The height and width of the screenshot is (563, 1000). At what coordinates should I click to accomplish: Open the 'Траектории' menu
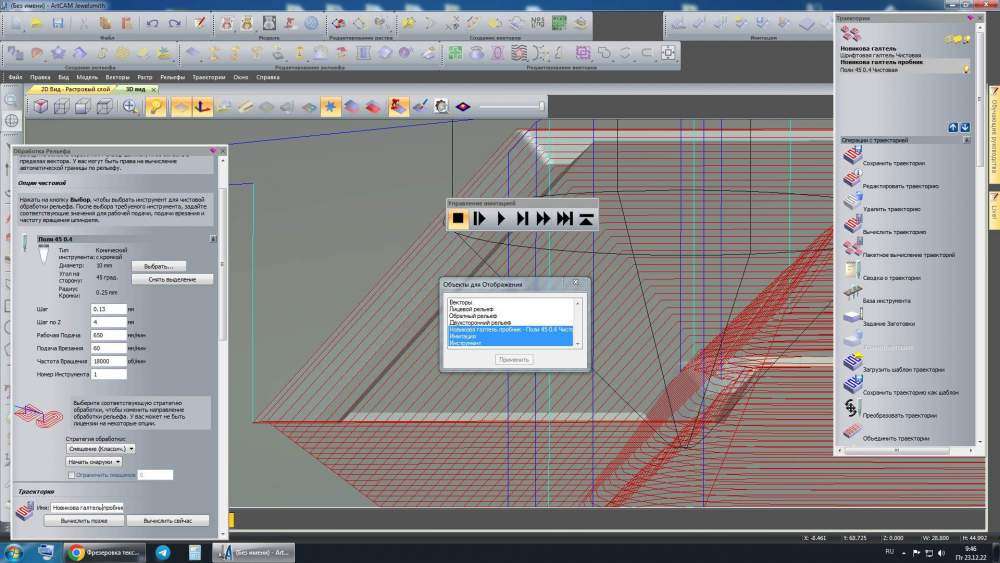[208, 77]
